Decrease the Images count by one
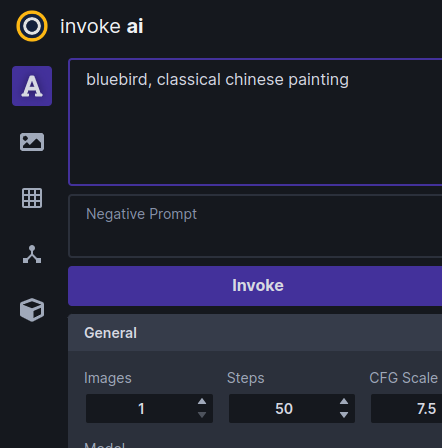This screenshot has height=448, width=442. [x=202, y=415]
